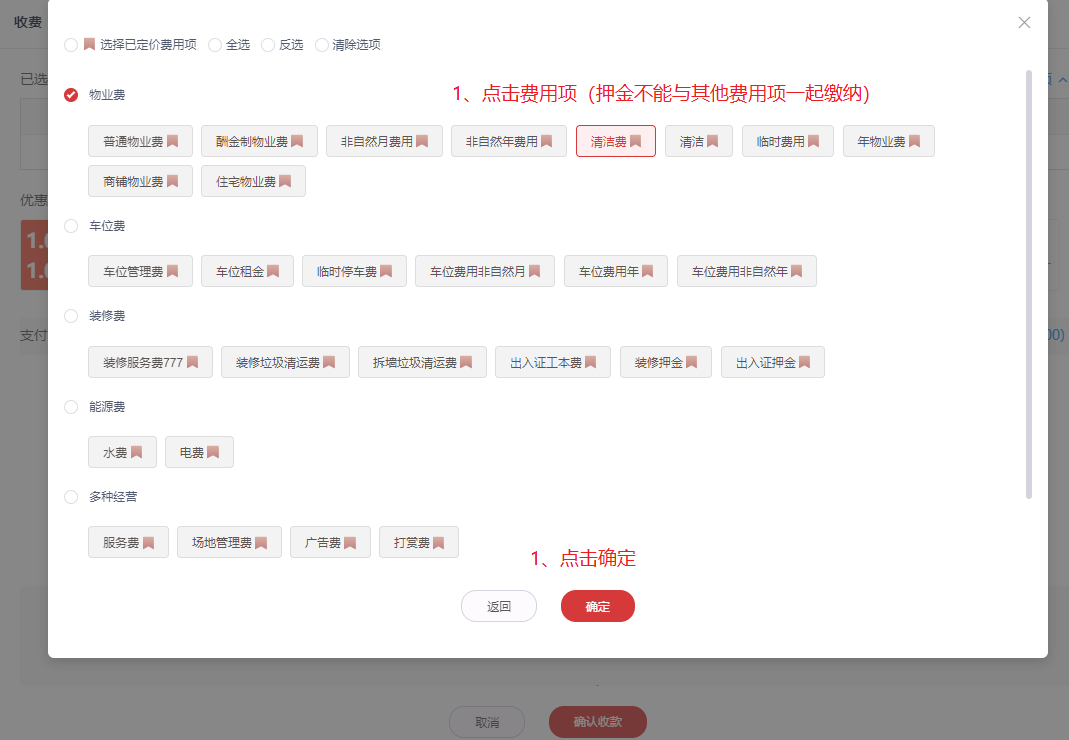Select the 清除选项 radio option

322,45
